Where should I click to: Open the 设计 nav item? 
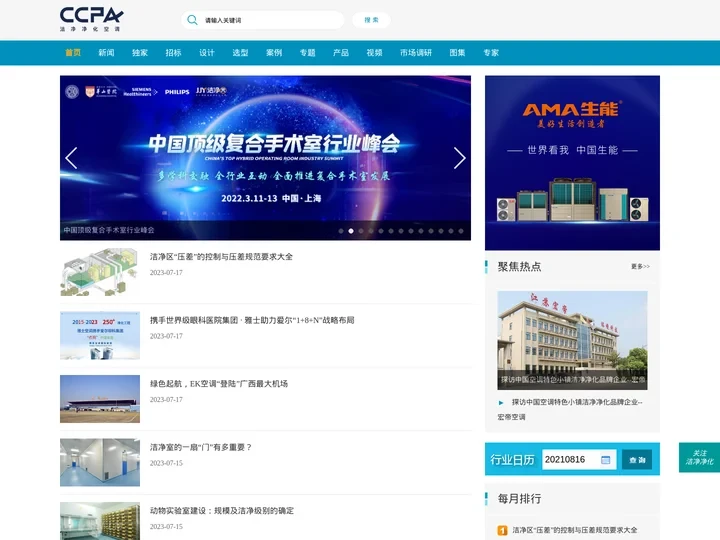[x=207, y=53]
